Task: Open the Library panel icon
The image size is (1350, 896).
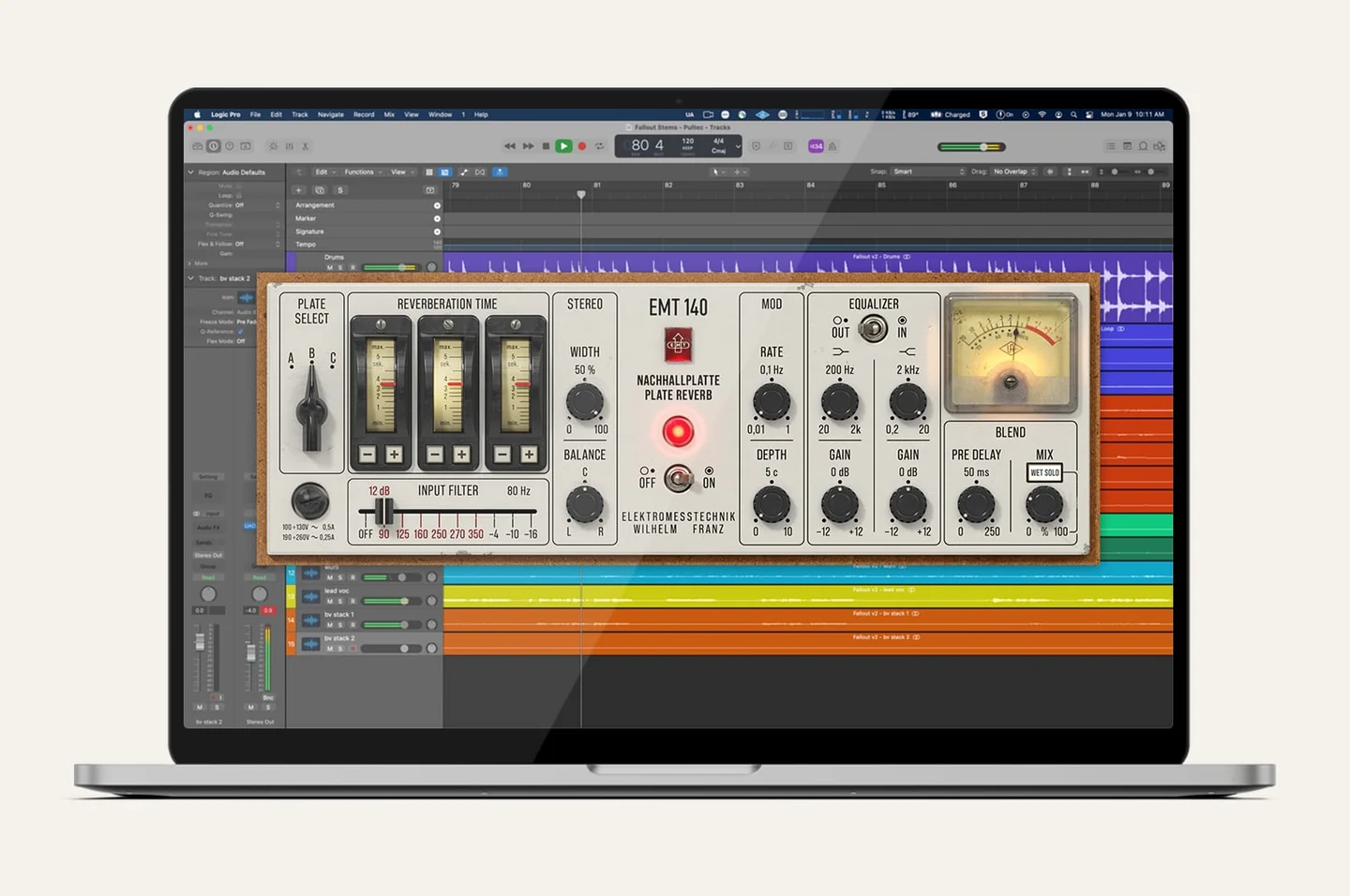Action: click(197, 146)
